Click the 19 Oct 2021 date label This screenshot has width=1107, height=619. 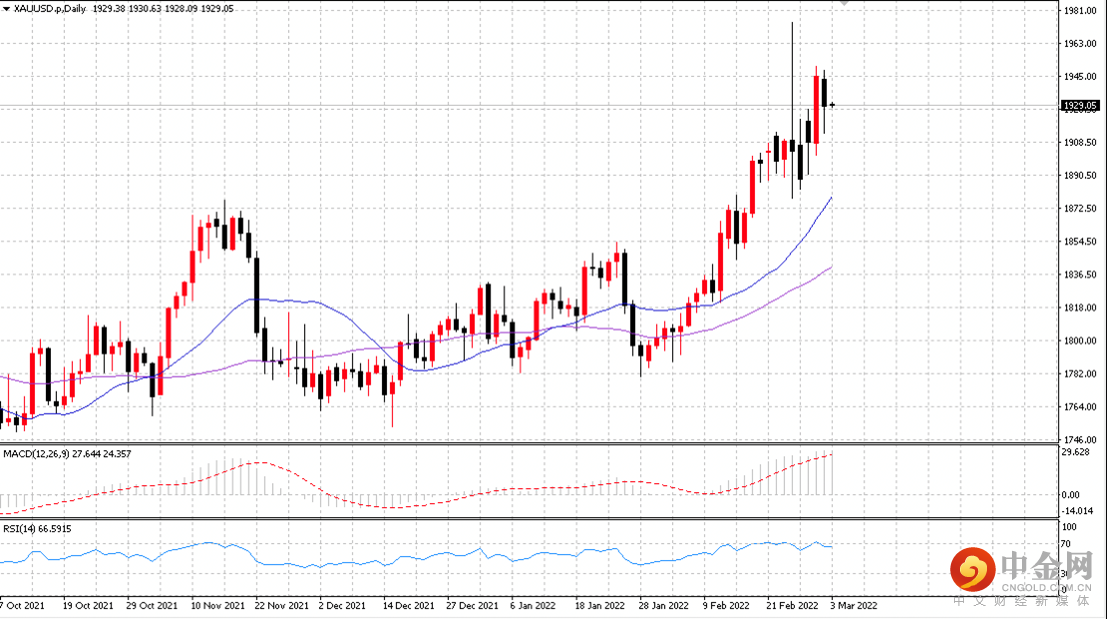tap(88, 606)
